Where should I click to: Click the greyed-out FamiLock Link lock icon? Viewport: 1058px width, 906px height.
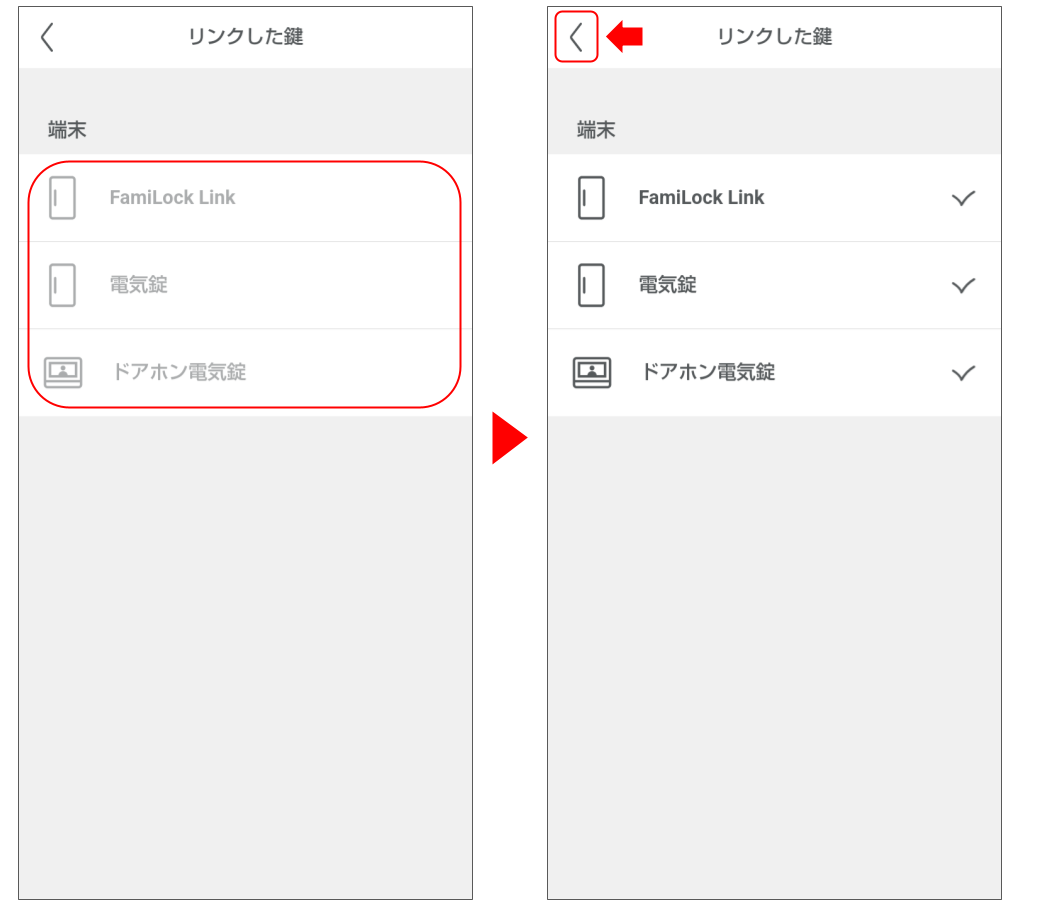[x=63, y=198]
